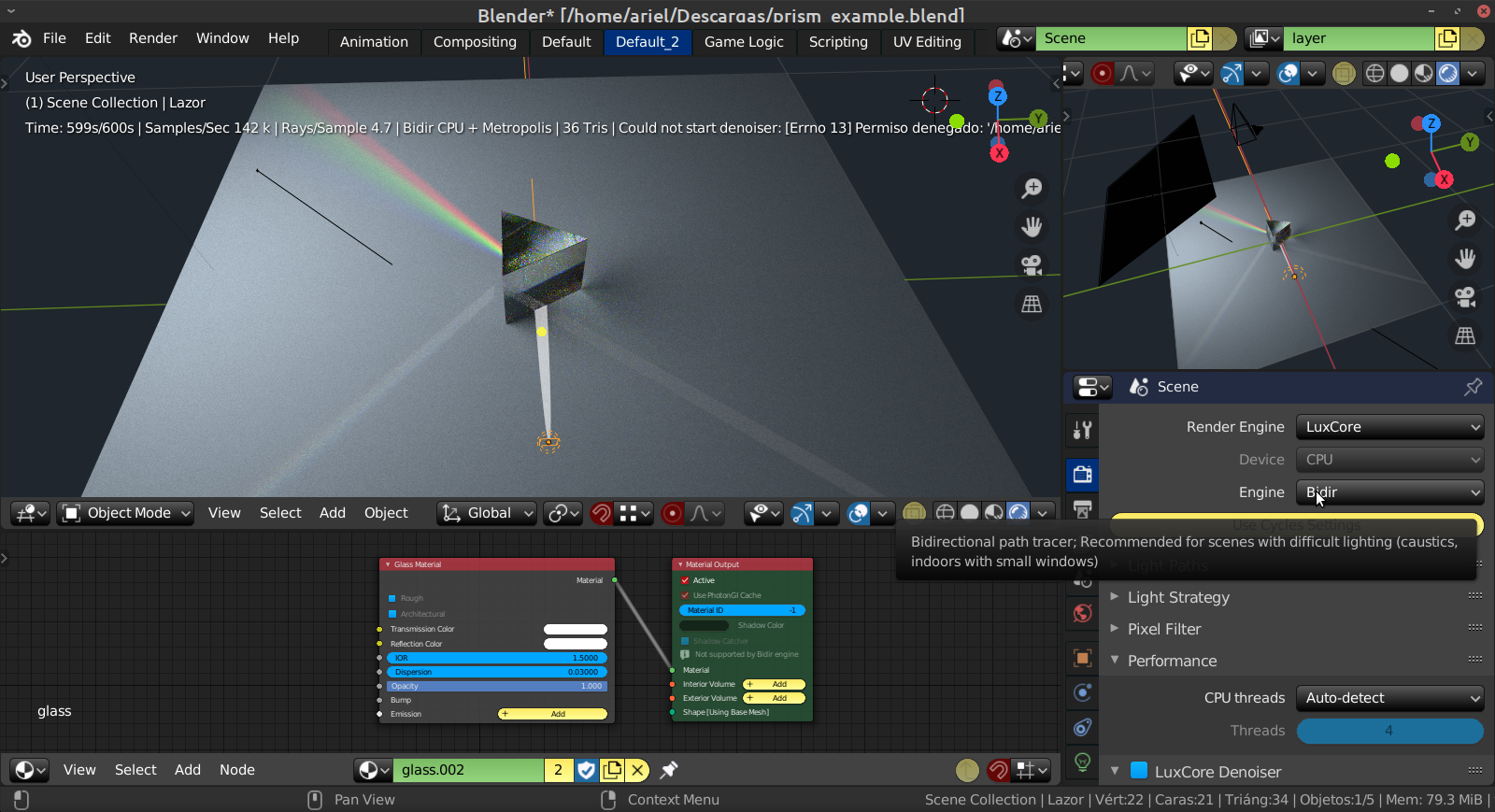Click Add button for Emission in Glass Material
The height and width of the screenshot is (812, 1495).
[552, 714]
